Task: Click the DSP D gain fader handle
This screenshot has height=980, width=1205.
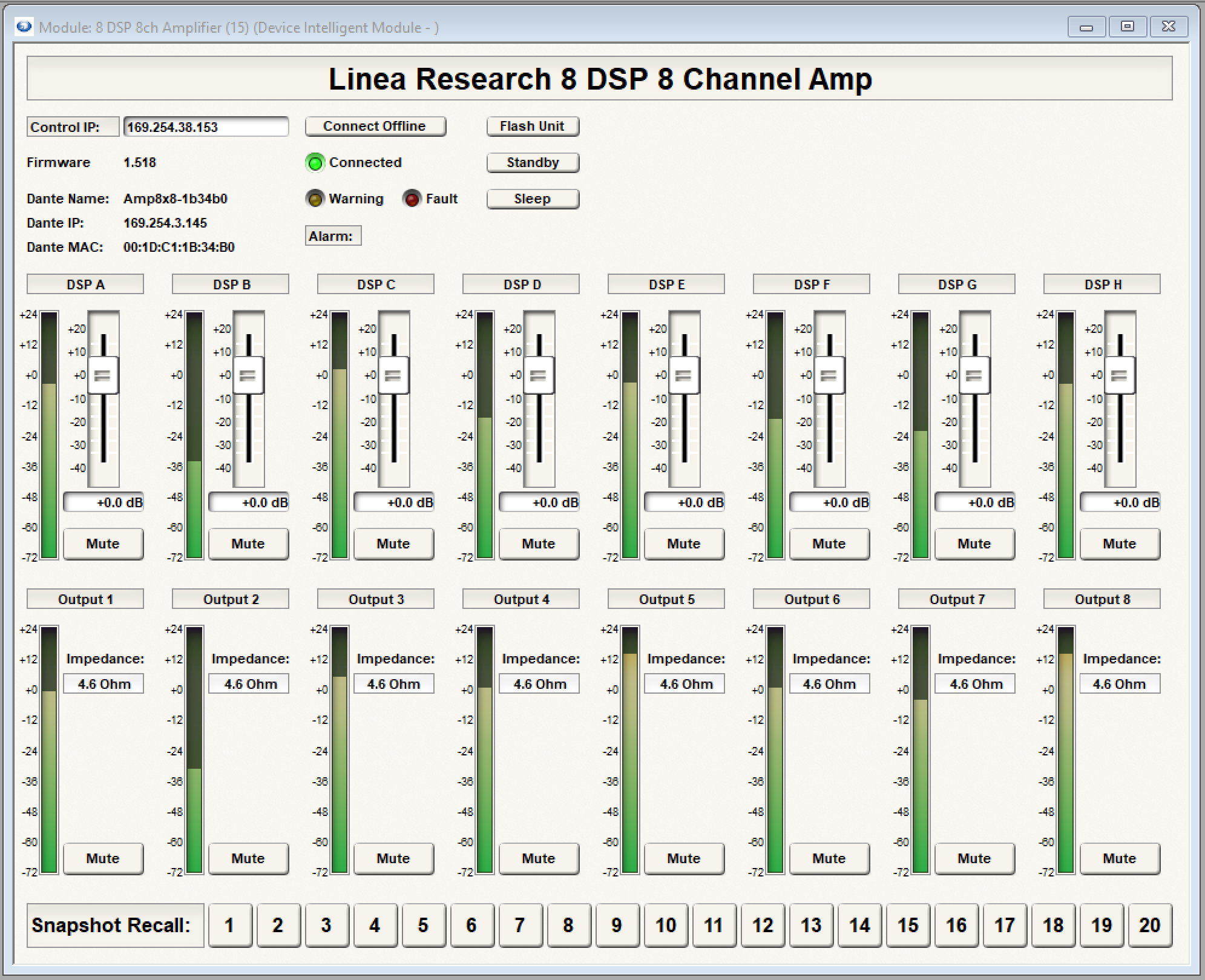Action: click(x=539, y=375)
